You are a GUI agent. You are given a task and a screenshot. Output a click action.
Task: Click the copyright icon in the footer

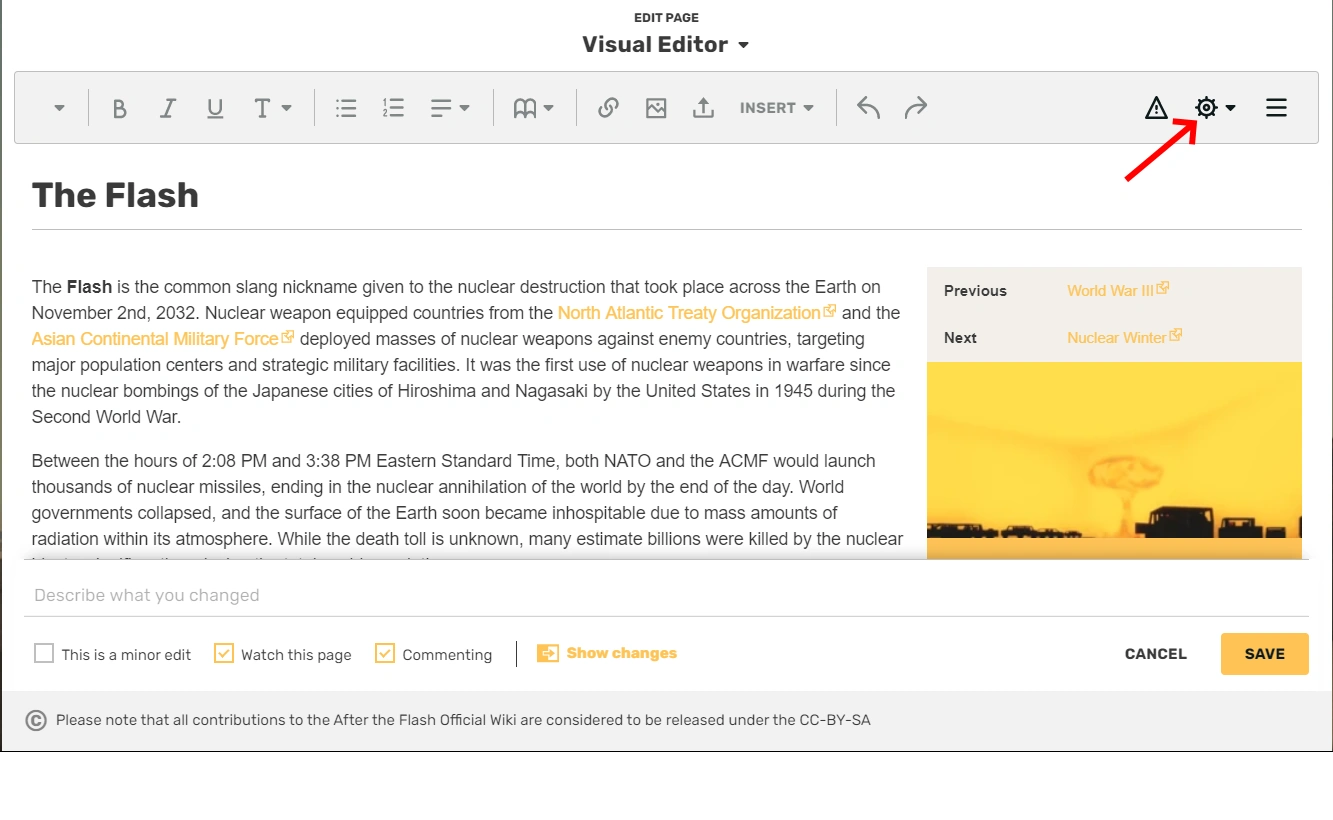[36, 720]
